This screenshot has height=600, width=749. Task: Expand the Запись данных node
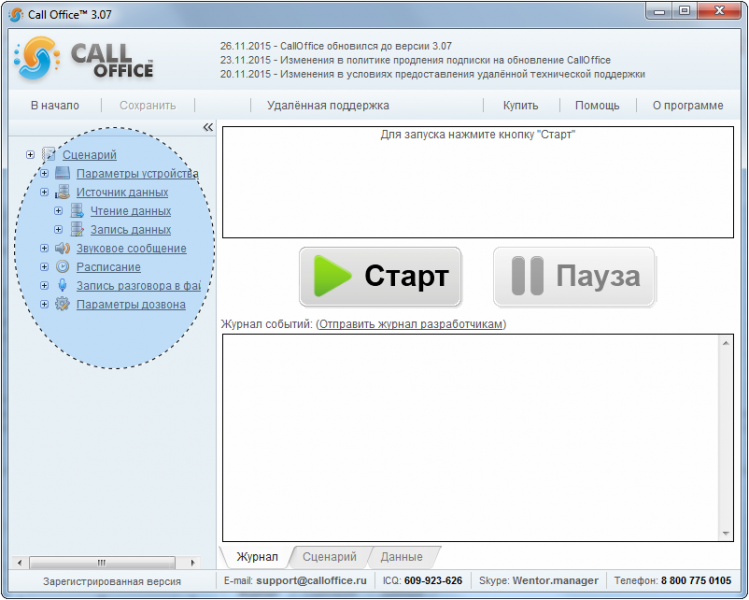pos(58,229)
